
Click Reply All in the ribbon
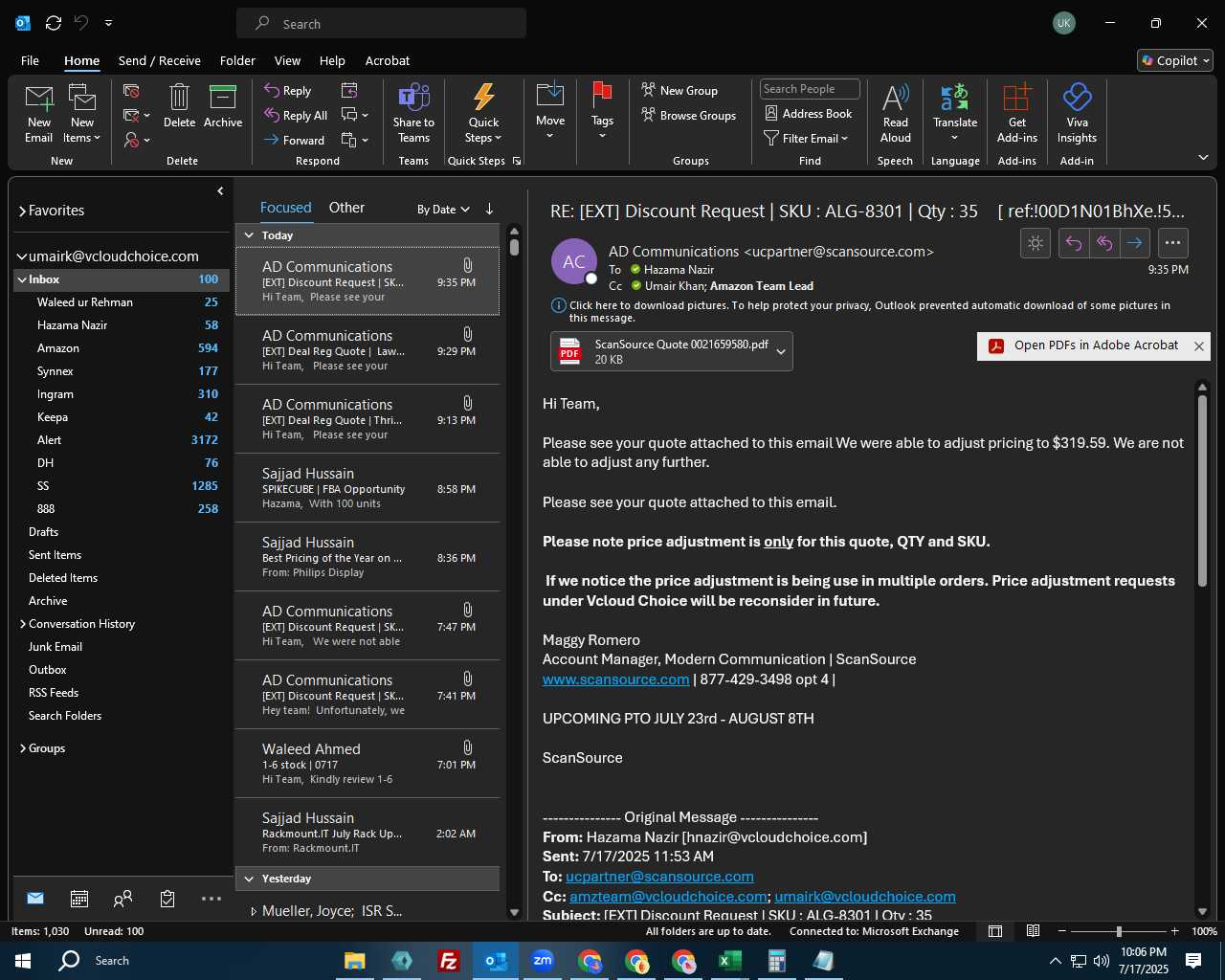[296, 115]
